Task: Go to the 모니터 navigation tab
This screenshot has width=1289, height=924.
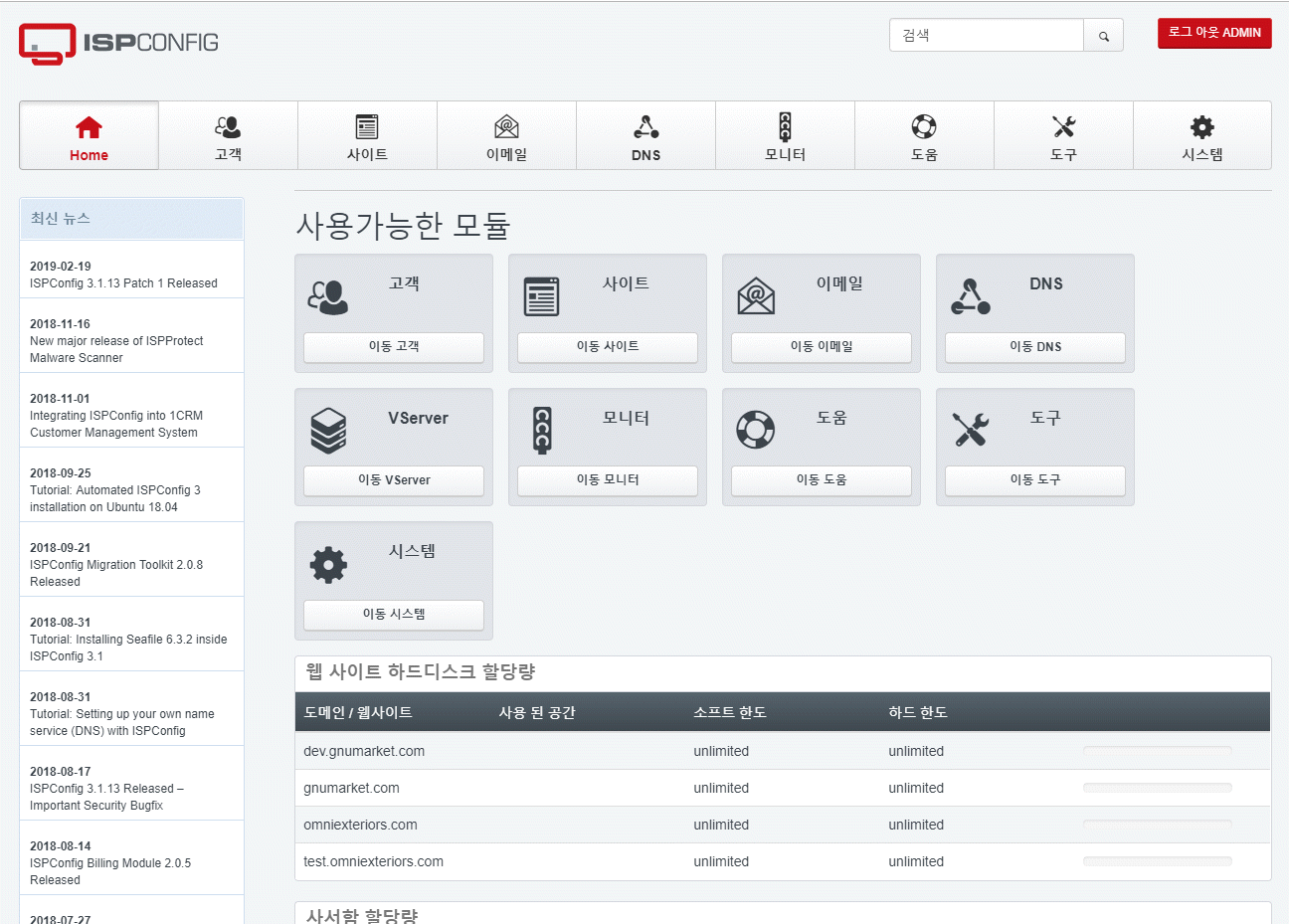Action: 785,136
